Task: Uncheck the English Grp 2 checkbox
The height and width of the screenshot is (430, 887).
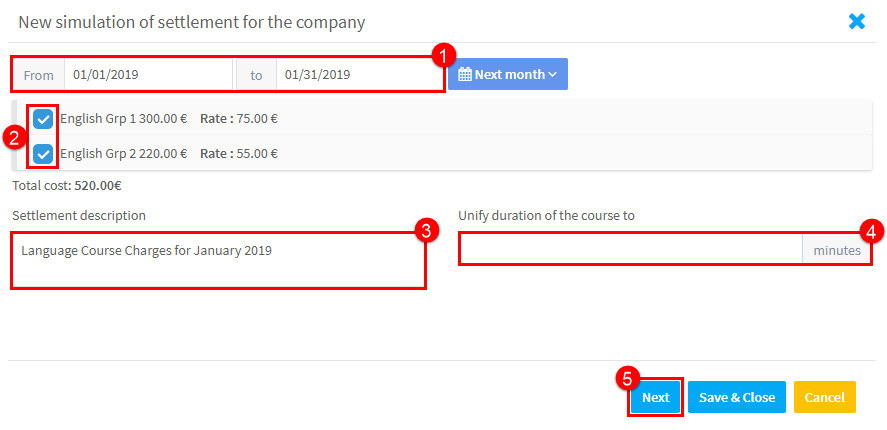Action: click(x=43, y=153)
